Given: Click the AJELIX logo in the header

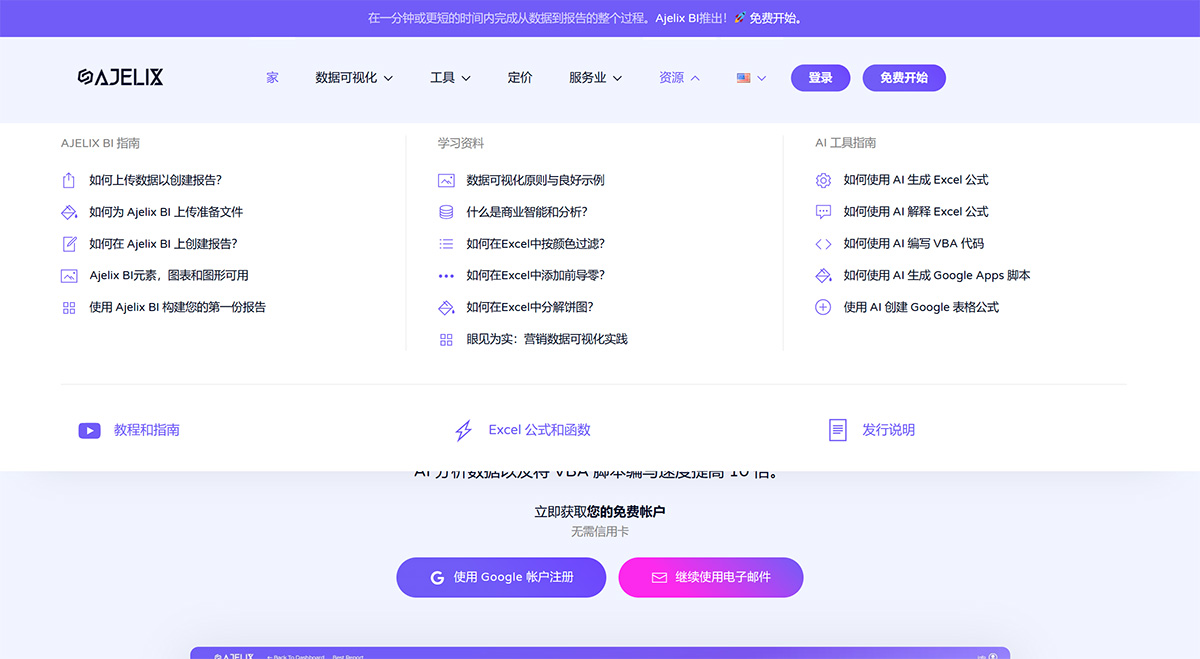Looking at the screenshot, I should click(x=120, y=77).
